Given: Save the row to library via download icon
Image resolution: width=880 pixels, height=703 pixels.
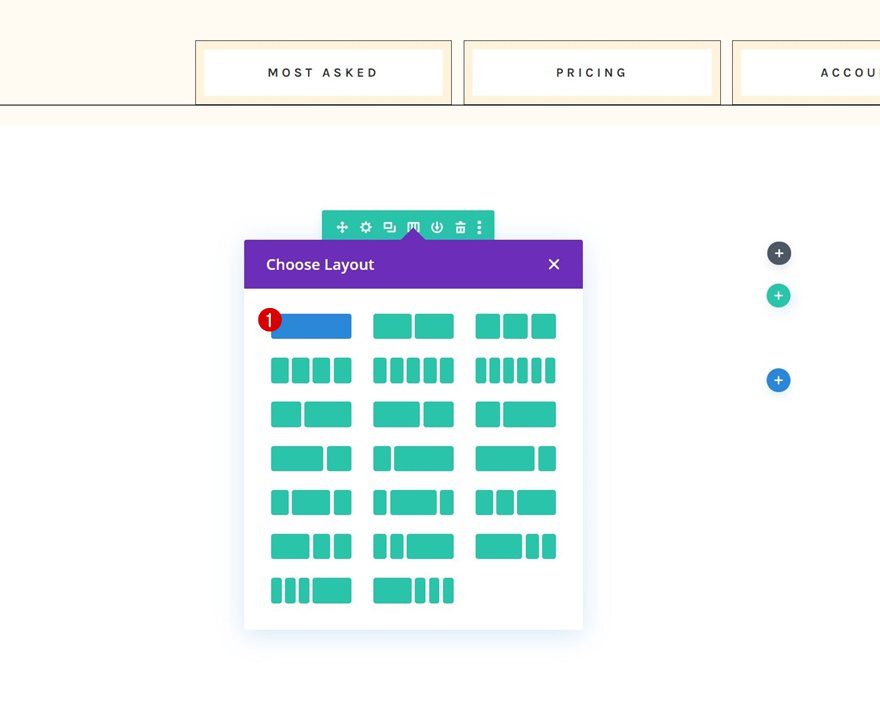Looking at the screenshot, I should (436, 227).
